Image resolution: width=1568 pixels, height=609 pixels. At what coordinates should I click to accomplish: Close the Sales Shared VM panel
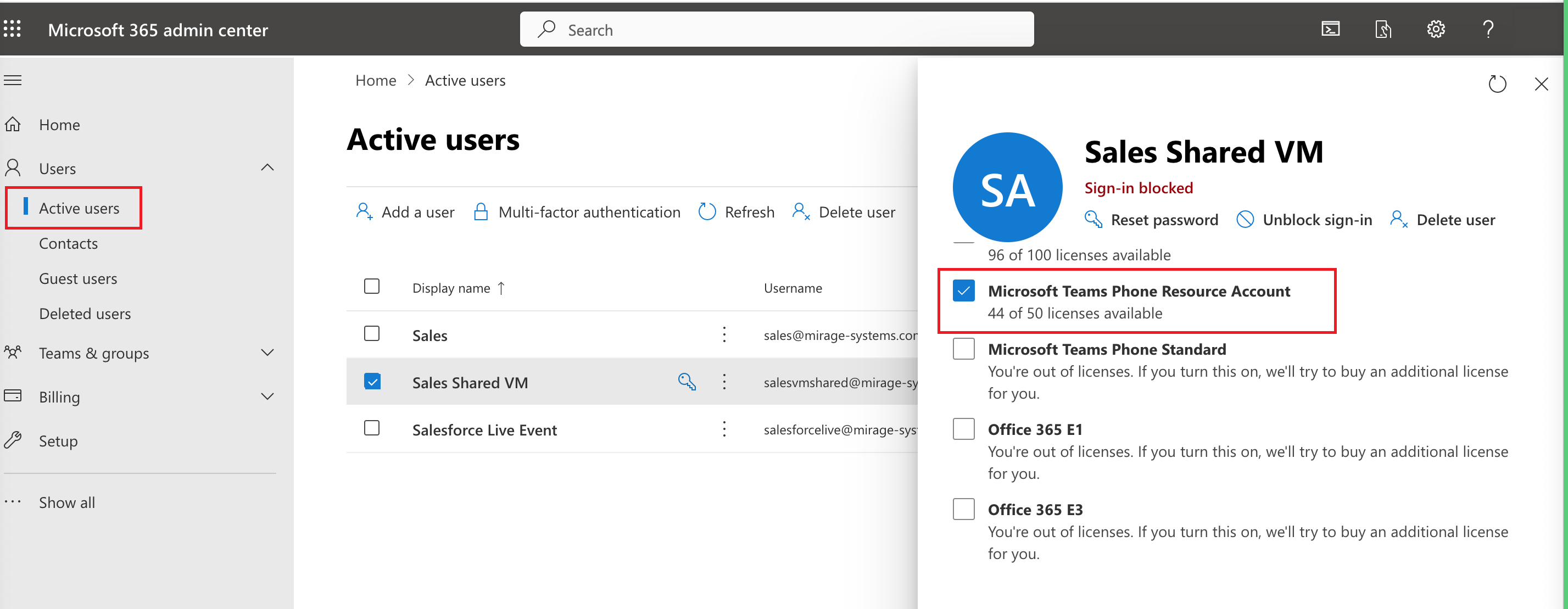(1541, 84)
